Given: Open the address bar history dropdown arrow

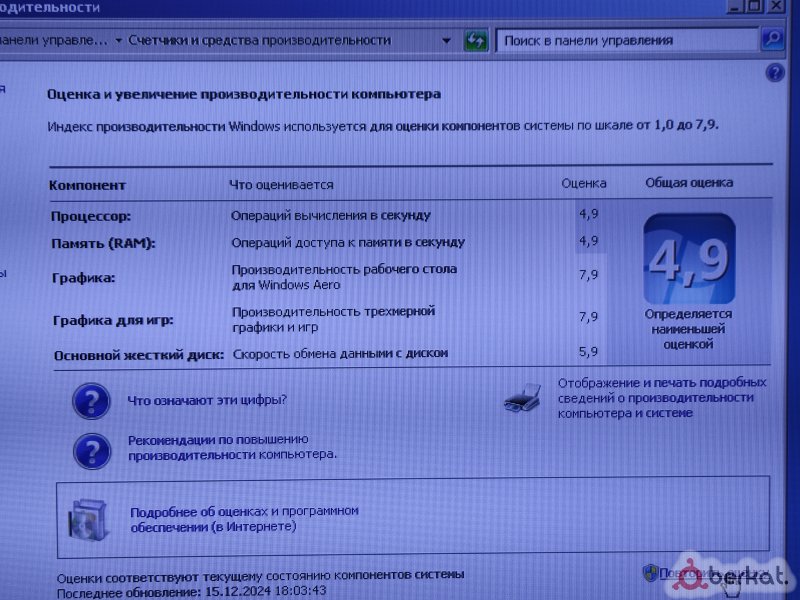Looking at the screenshot, I should click(x=446, y=40).
